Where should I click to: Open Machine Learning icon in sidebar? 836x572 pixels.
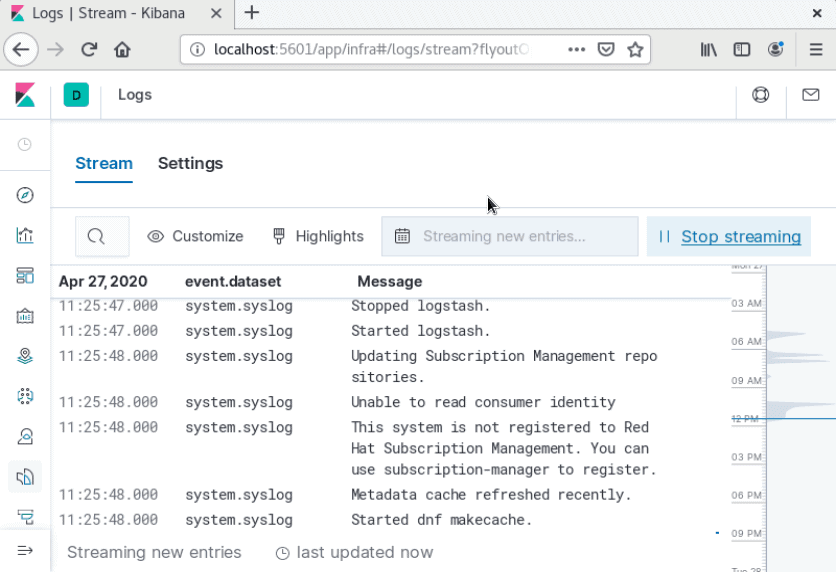coord(25,396)
